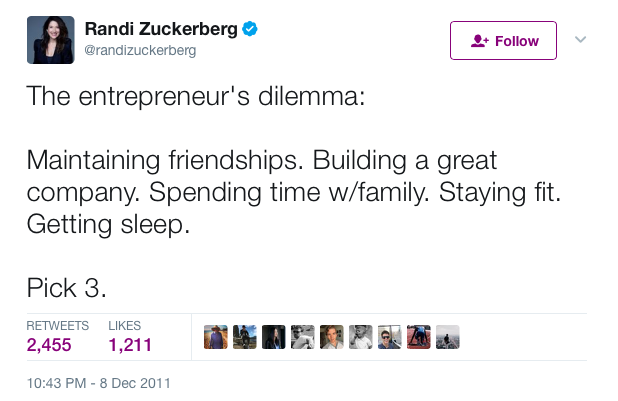Open black-and-white avatar of man in sunglasses
Viewport: 618px width, 401px height.
[x=303, y=337]
